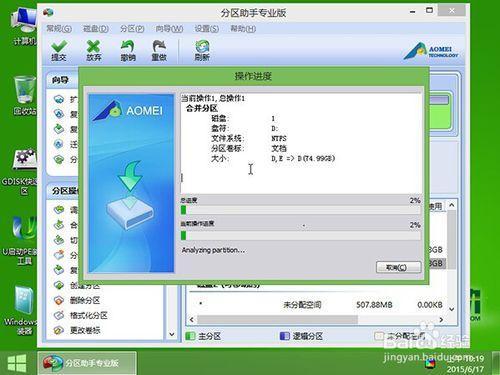The height and width of the screenshot is (375, 500).
Task: Open the 设置(S) menu
Action: 207,29
